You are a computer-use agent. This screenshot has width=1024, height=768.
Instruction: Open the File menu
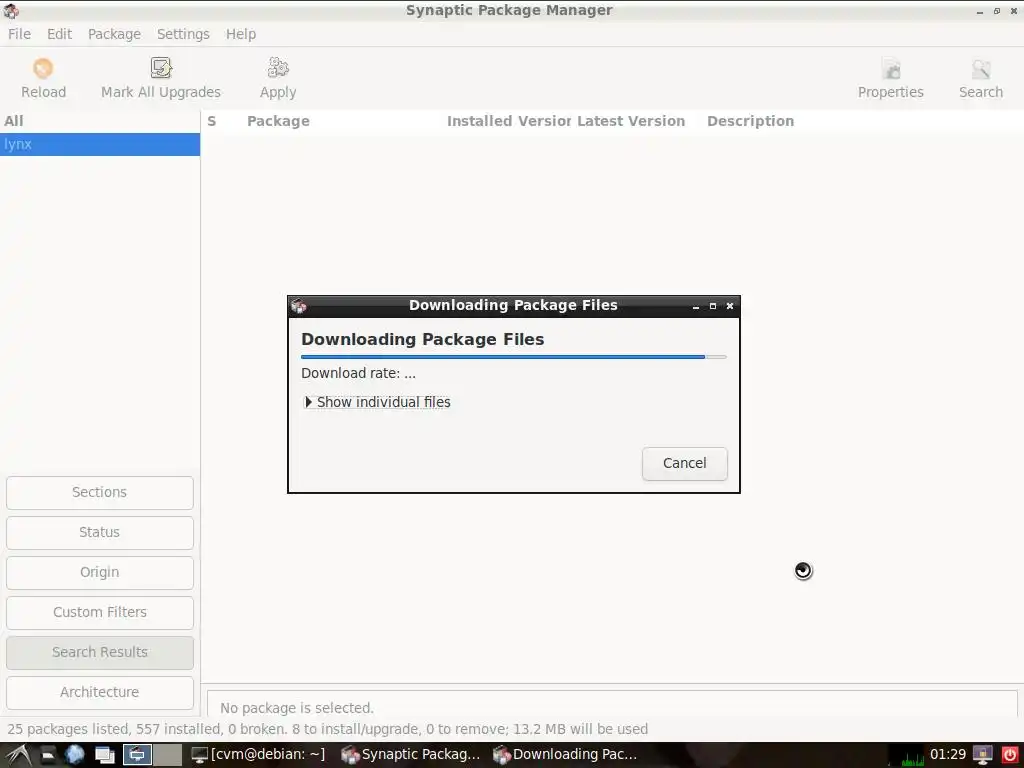pos(19,34)
